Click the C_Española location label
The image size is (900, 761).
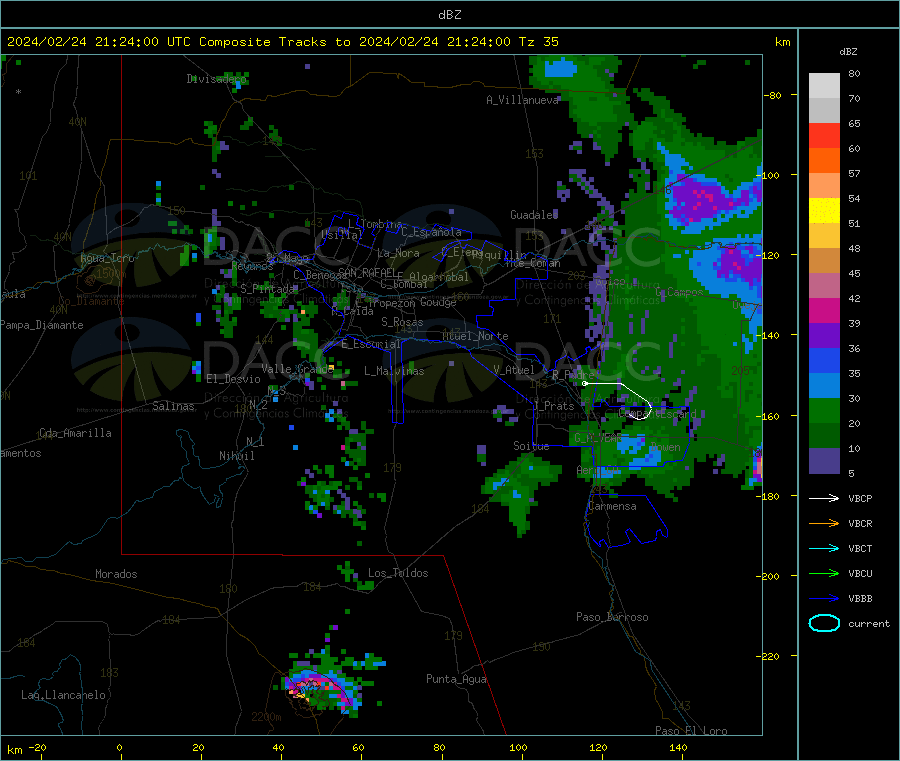(x=431, y=232)
